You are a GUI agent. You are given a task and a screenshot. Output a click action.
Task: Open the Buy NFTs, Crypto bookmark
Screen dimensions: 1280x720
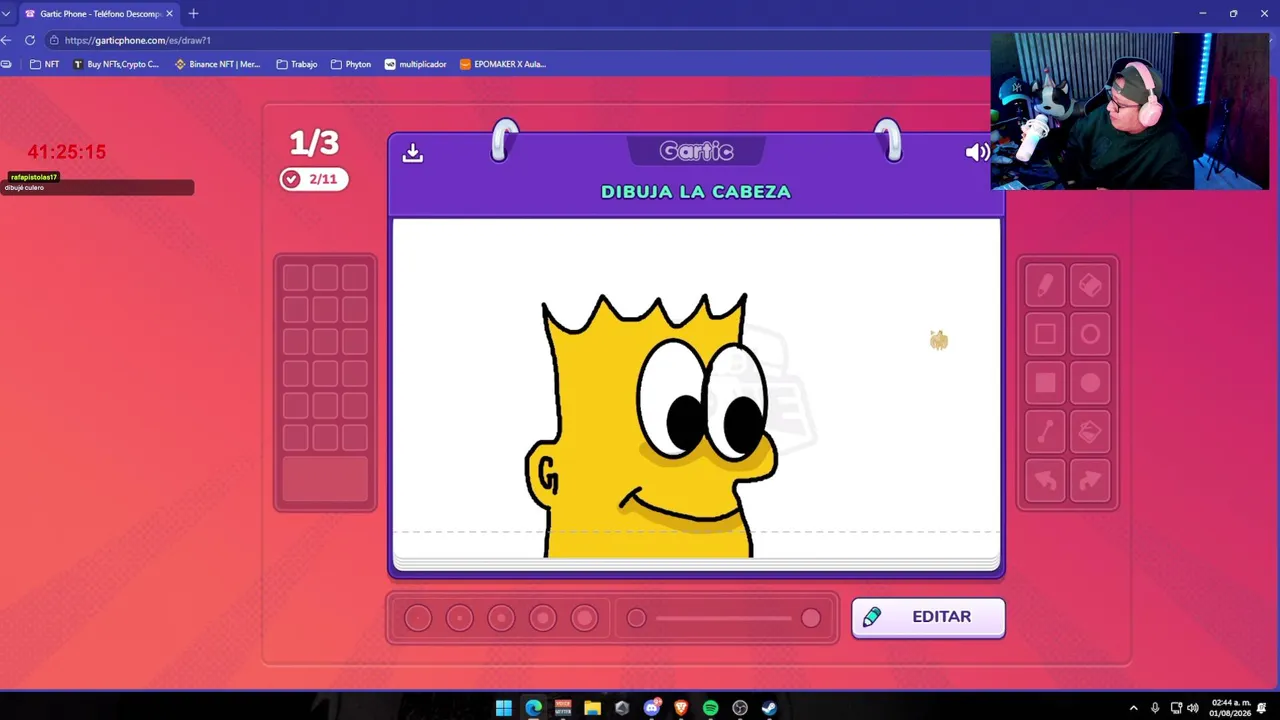[x=116, y=64]
